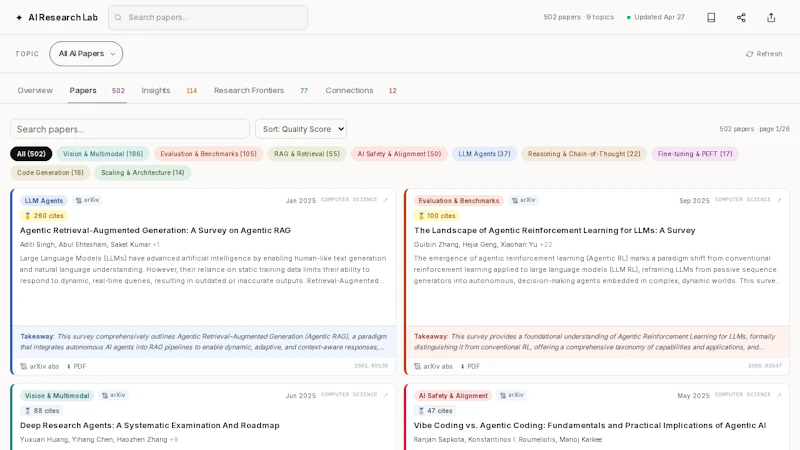
Task: Filter by RAG & Retrieval (55)
Action: pos(307,154)
